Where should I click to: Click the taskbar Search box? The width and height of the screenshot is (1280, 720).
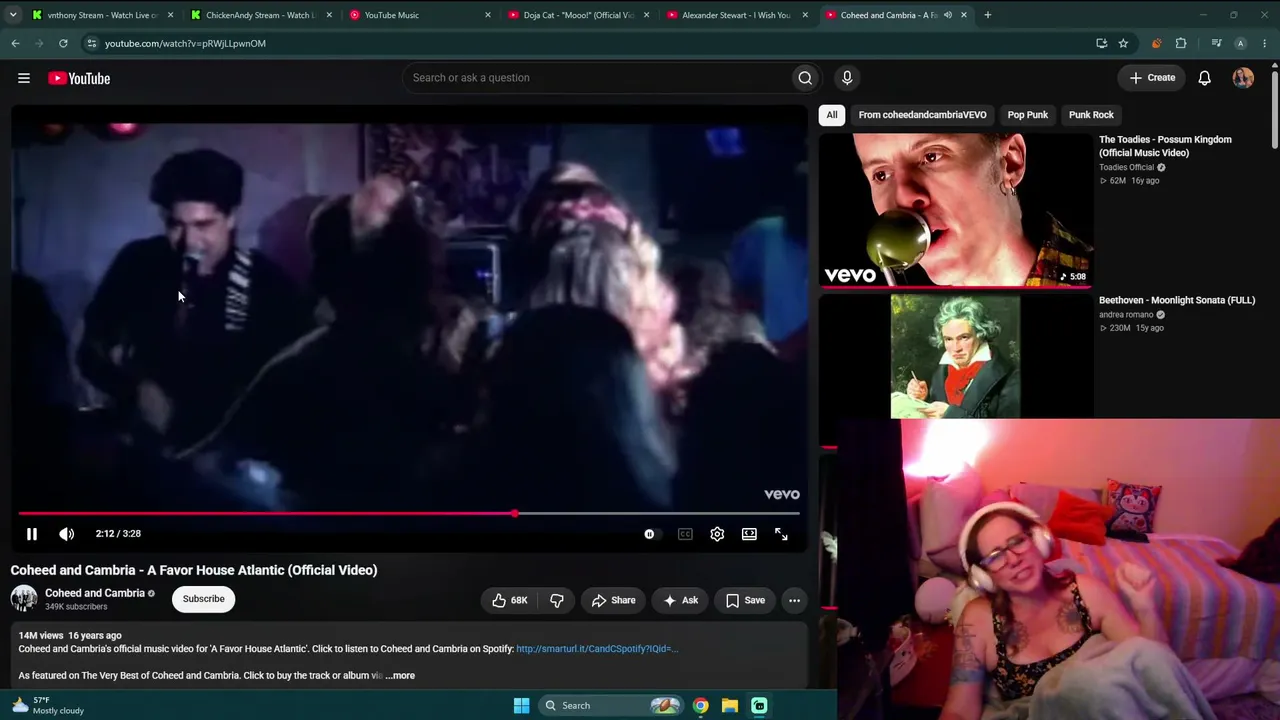(x=612, y=706)
